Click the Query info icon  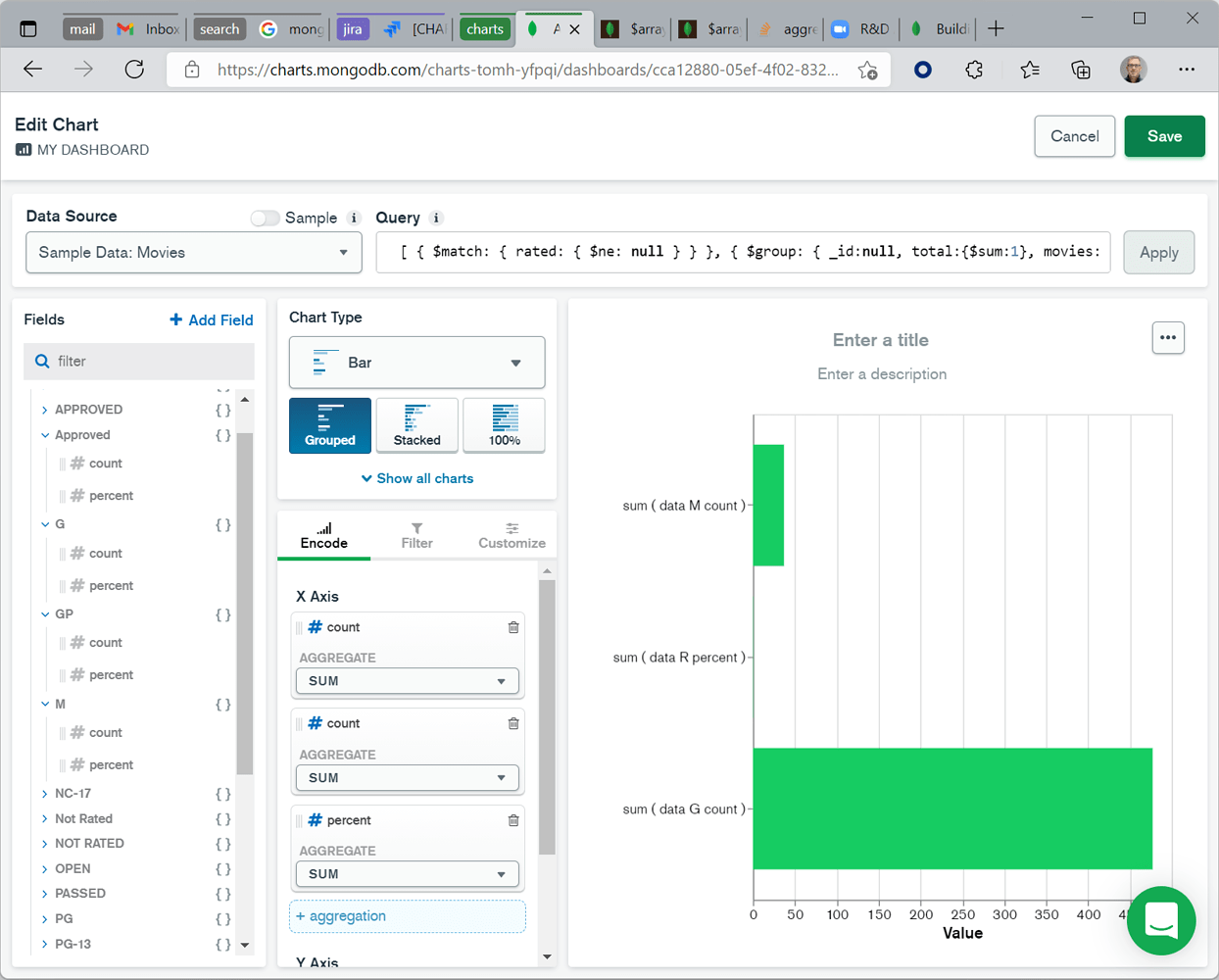click(435, 219)
